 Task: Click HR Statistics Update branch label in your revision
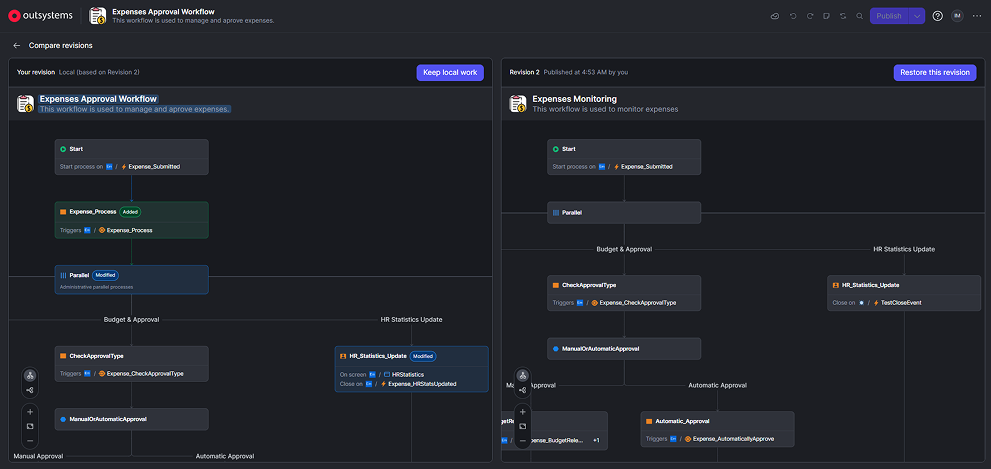(411, 319)
